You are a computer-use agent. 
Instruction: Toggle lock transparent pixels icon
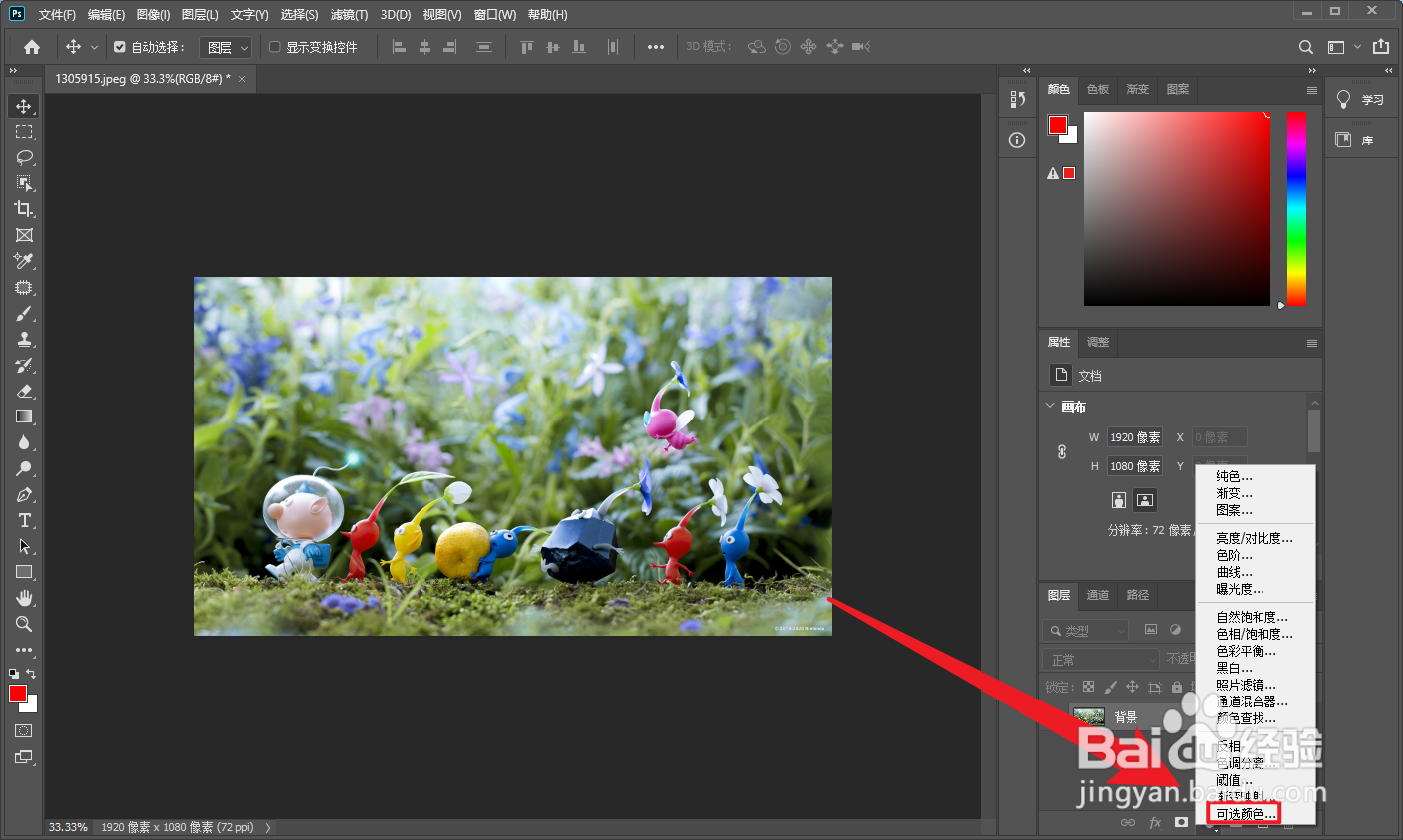pos(1088,687)
